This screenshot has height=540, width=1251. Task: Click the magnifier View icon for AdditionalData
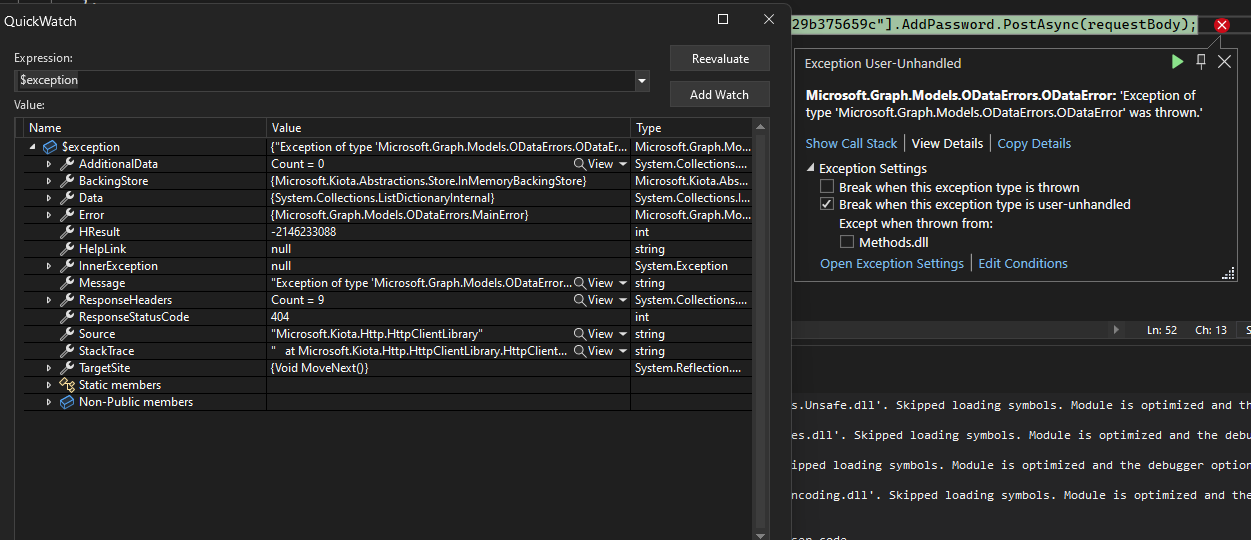pos(580,164)
